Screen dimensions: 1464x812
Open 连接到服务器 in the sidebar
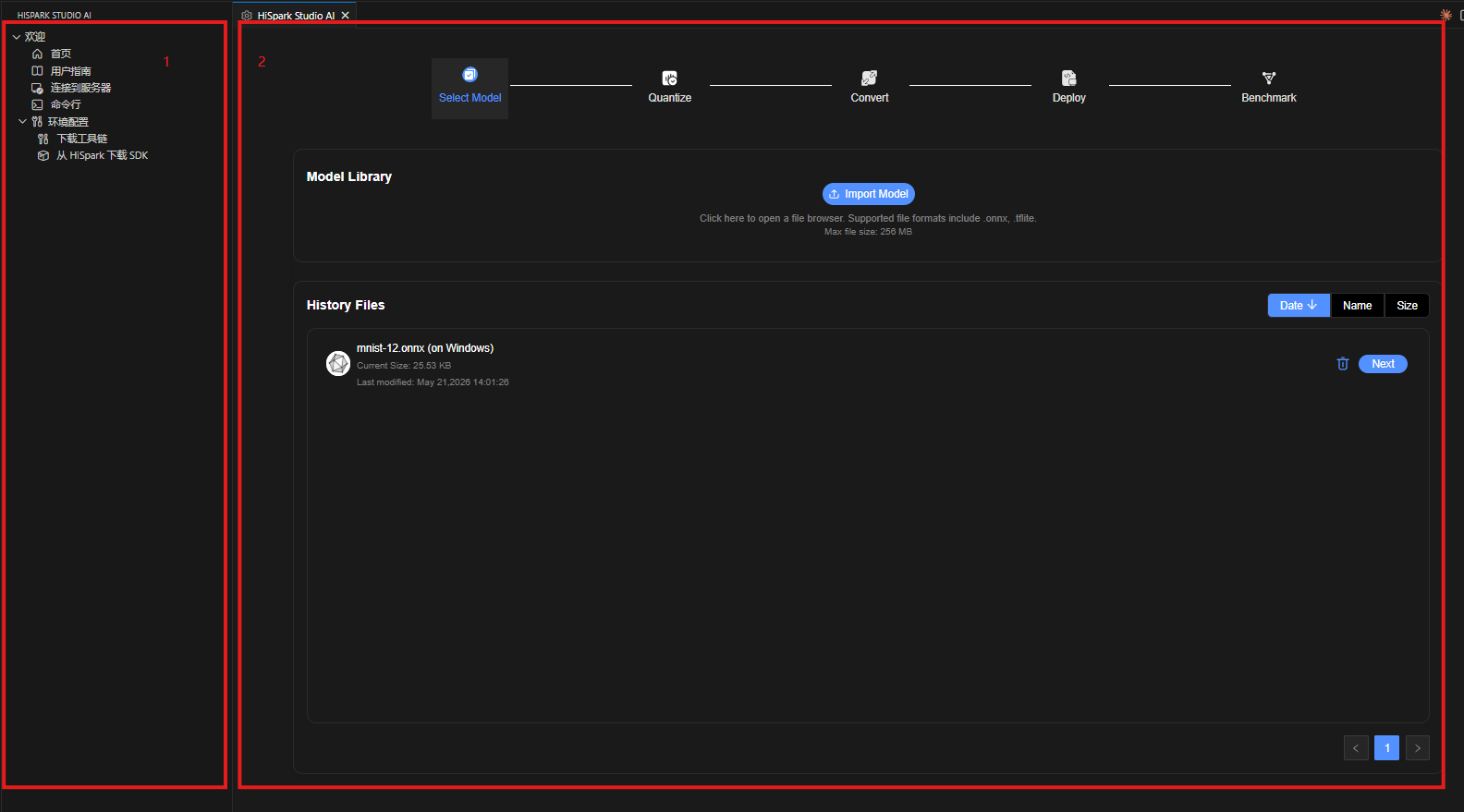[x=81, y=88]
